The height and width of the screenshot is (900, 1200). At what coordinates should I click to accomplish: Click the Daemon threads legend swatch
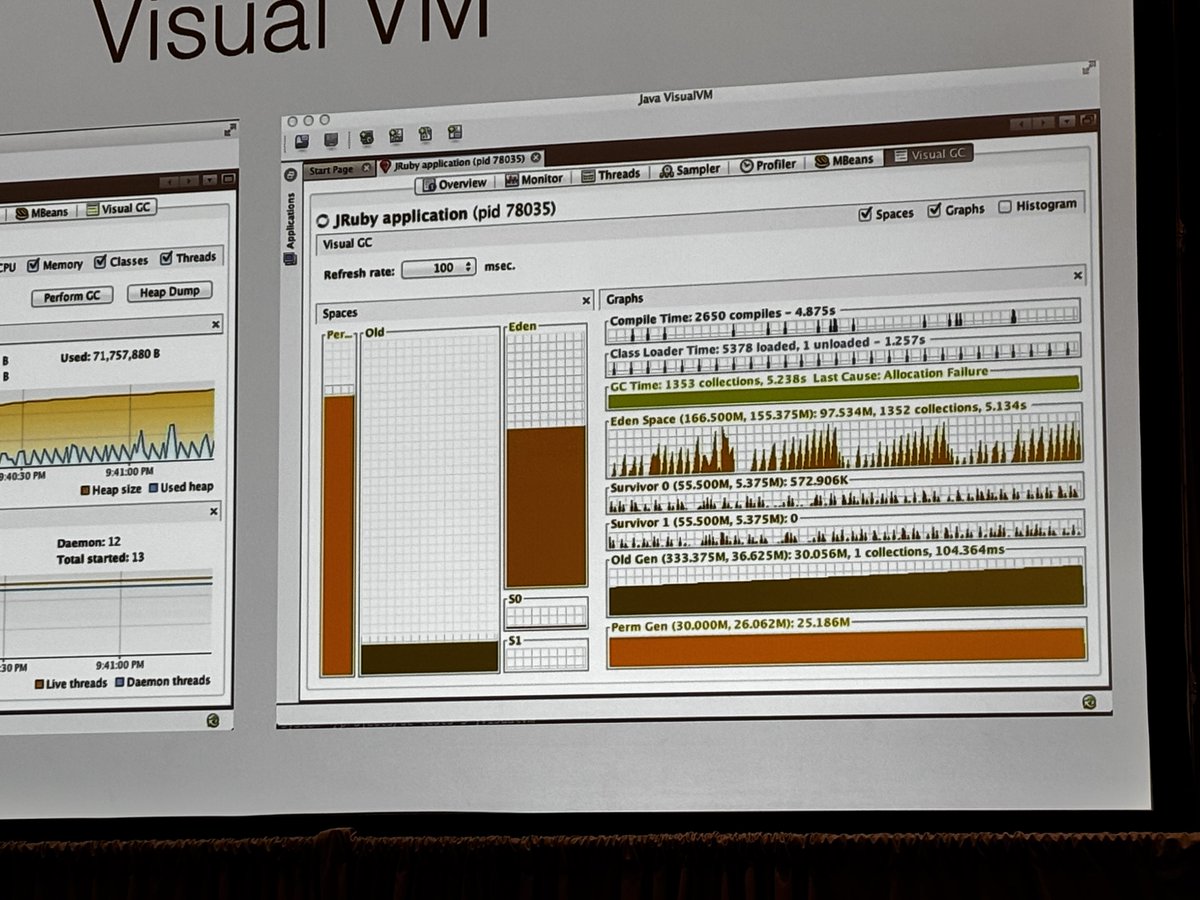pos(120,682)
